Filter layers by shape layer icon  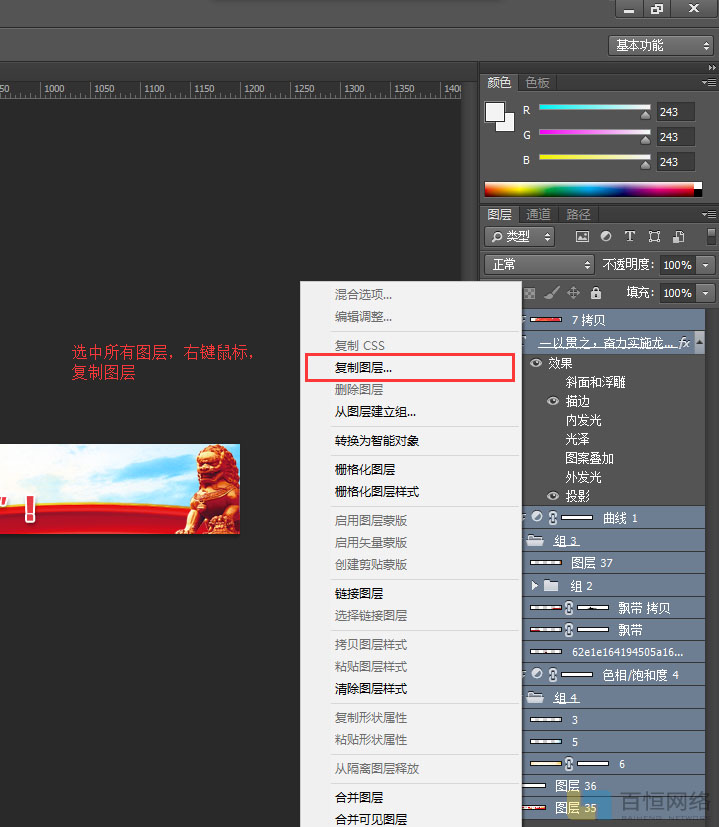pyautogui.click(x=654, y=237)
